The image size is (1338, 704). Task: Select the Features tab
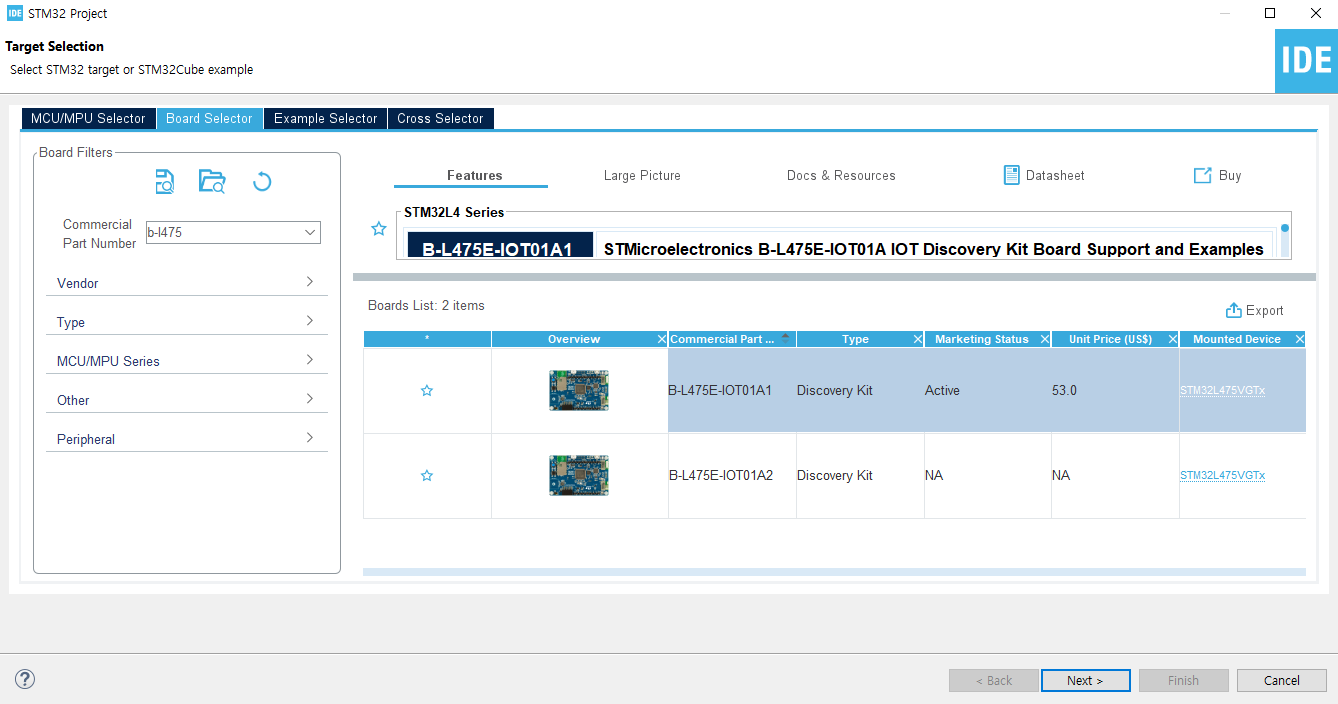click(474, 175)
